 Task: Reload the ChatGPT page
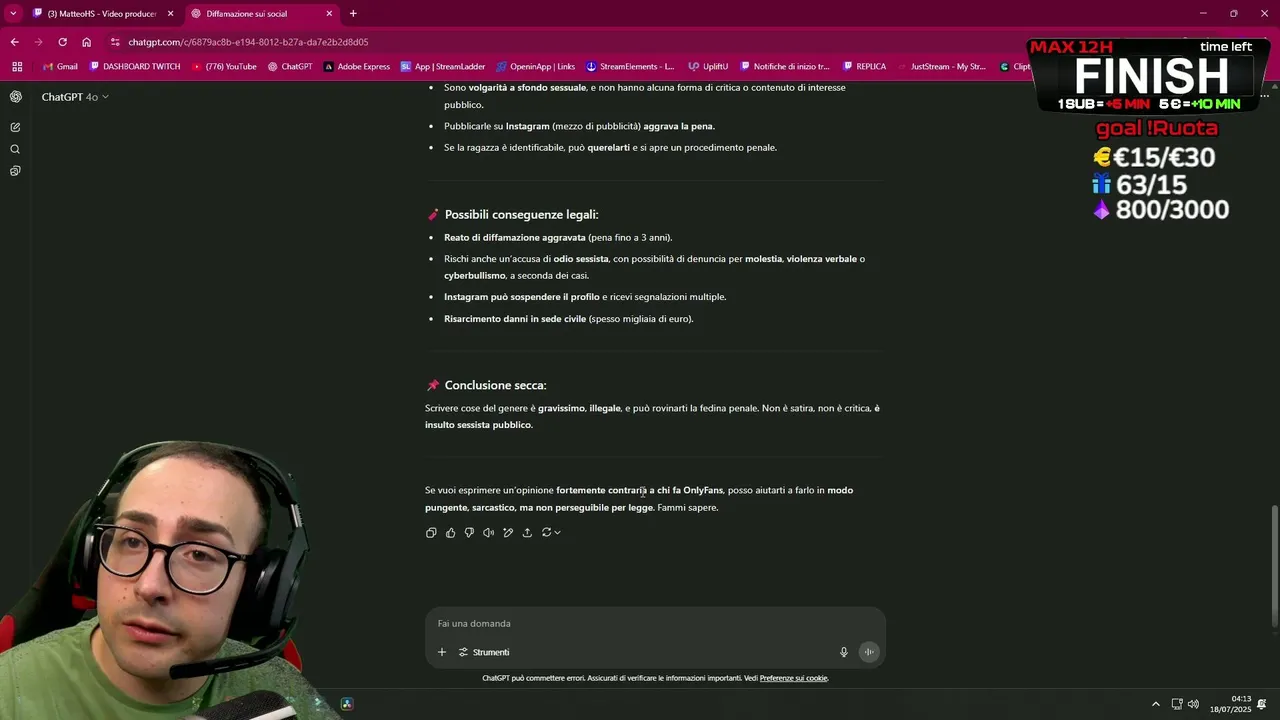62,42
